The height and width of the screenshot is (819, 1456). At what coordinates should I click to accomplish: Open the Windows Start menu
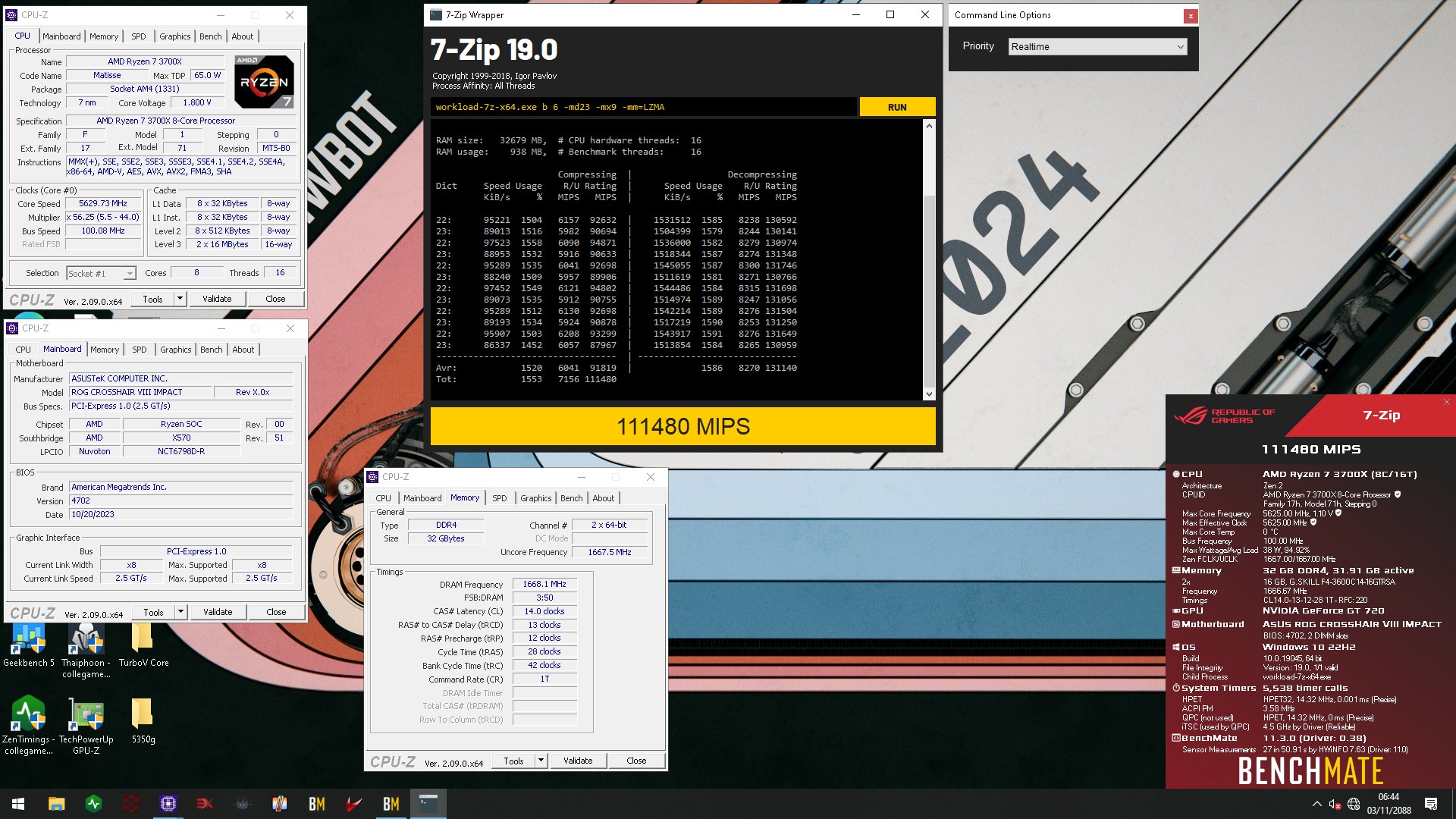[x=18, y=804]
